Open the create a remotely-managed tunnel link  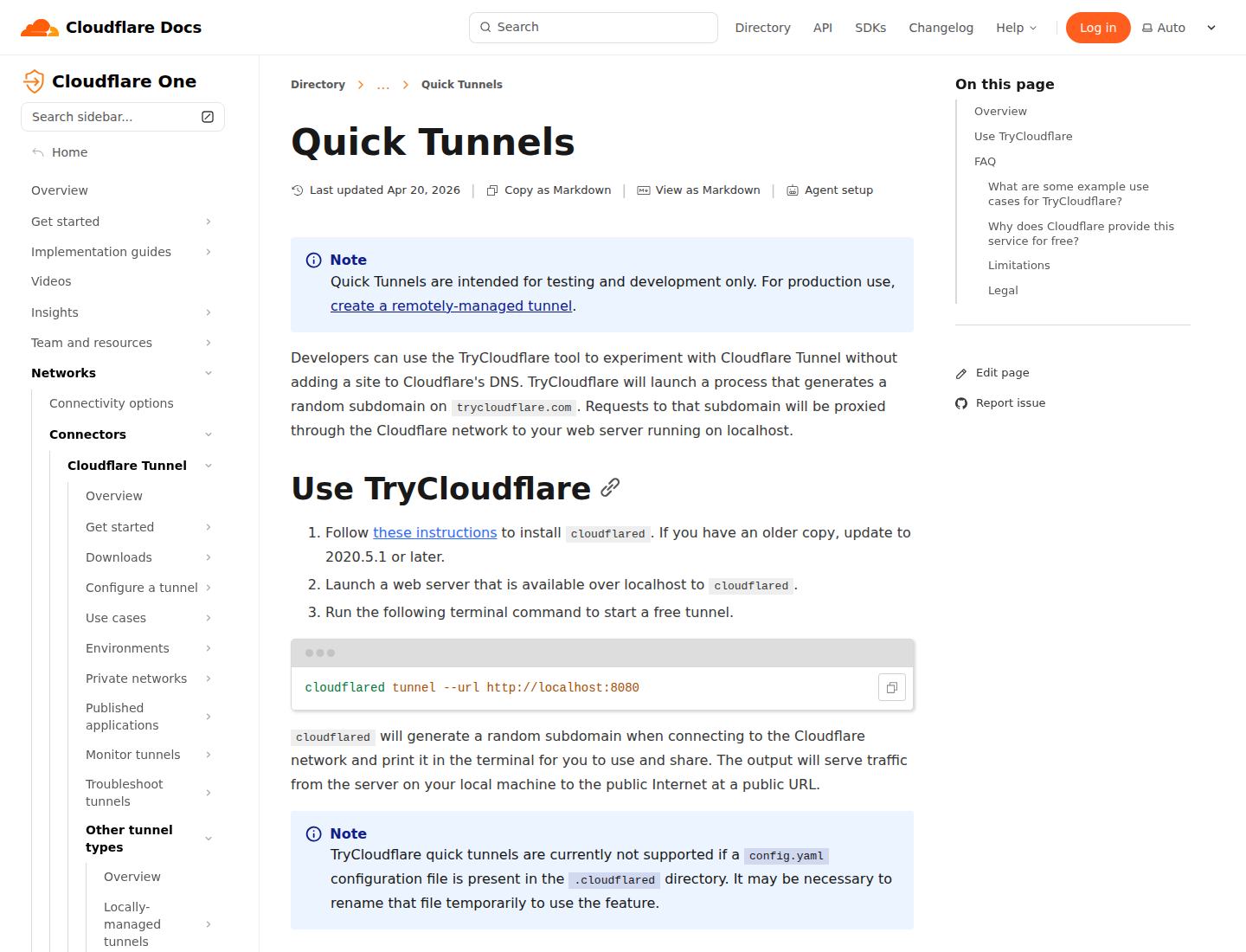[x=451, y=306]
